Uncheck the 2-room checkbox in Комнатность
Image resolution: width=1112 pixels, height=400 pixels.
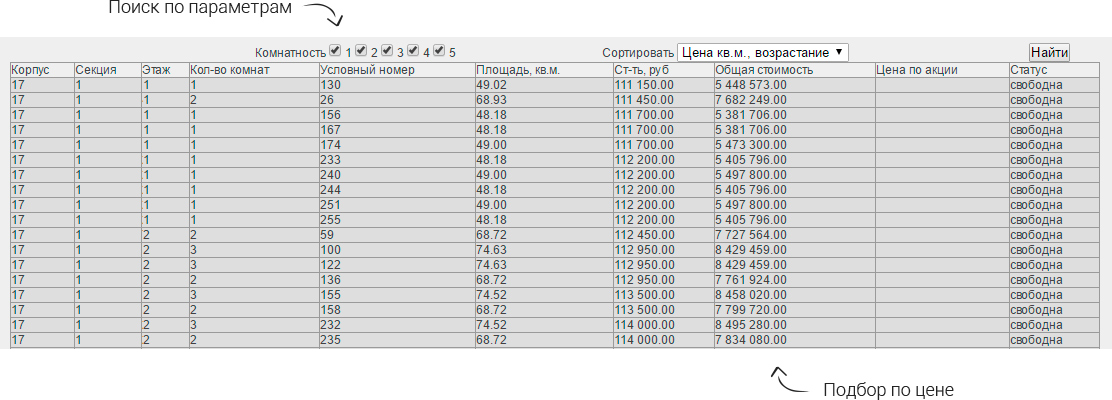pos(362,50)
